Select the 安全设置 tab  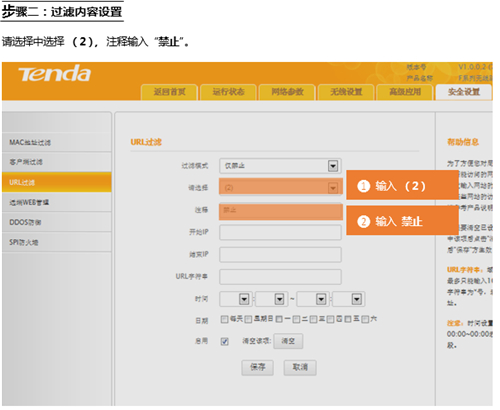click(464, 92)
